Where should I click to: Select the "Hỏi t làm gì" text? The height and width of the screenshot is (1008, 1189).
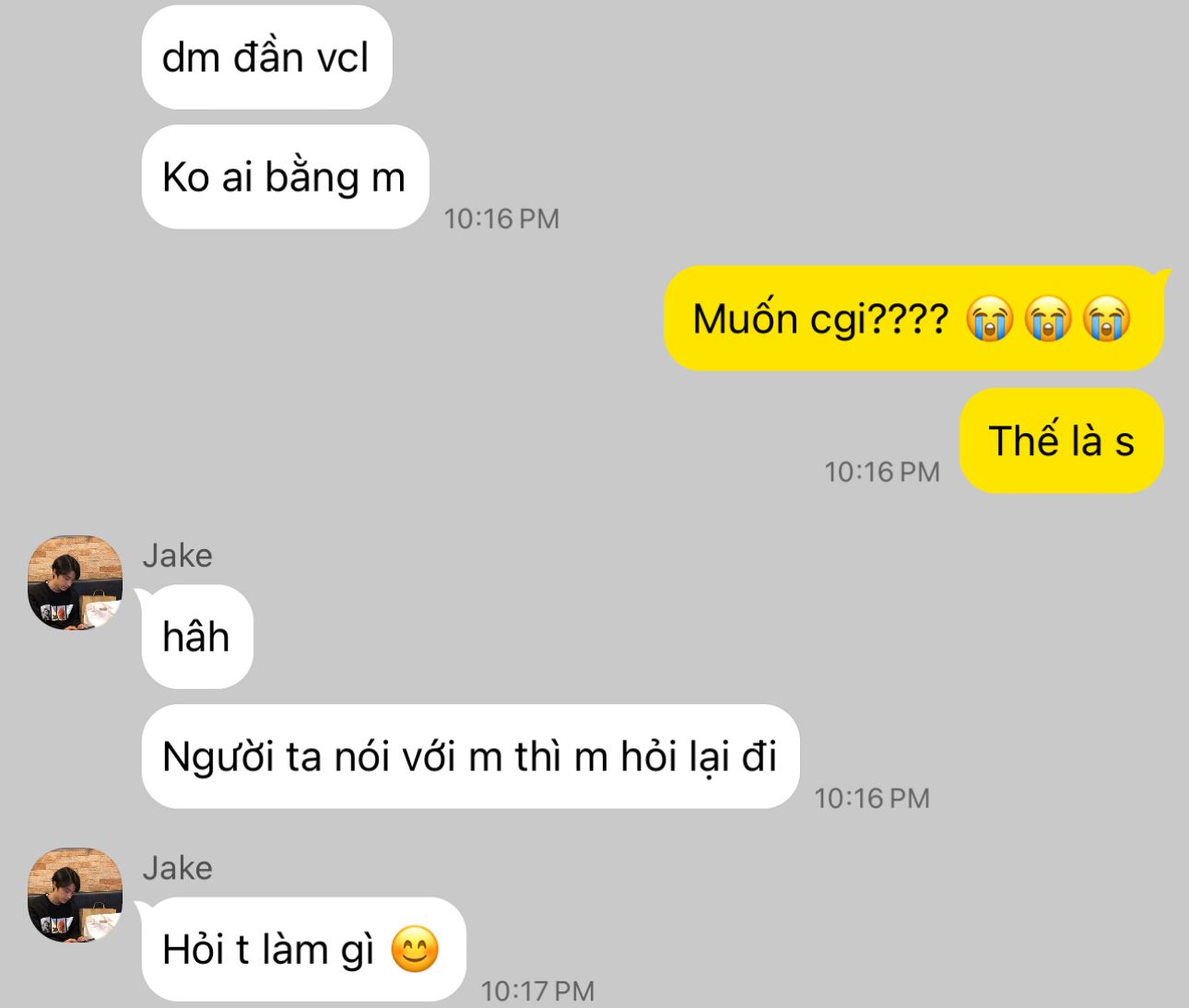(x=268, y=950)
